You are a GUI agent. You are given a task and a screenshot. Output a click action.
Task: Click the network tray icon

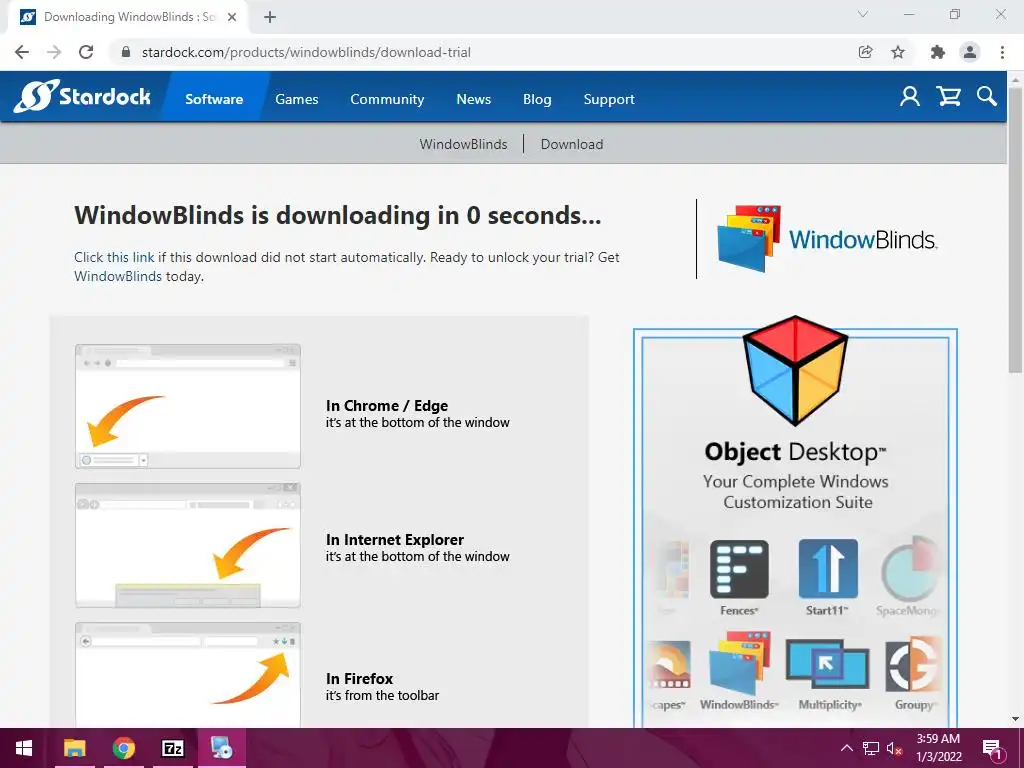coord(871,748)
